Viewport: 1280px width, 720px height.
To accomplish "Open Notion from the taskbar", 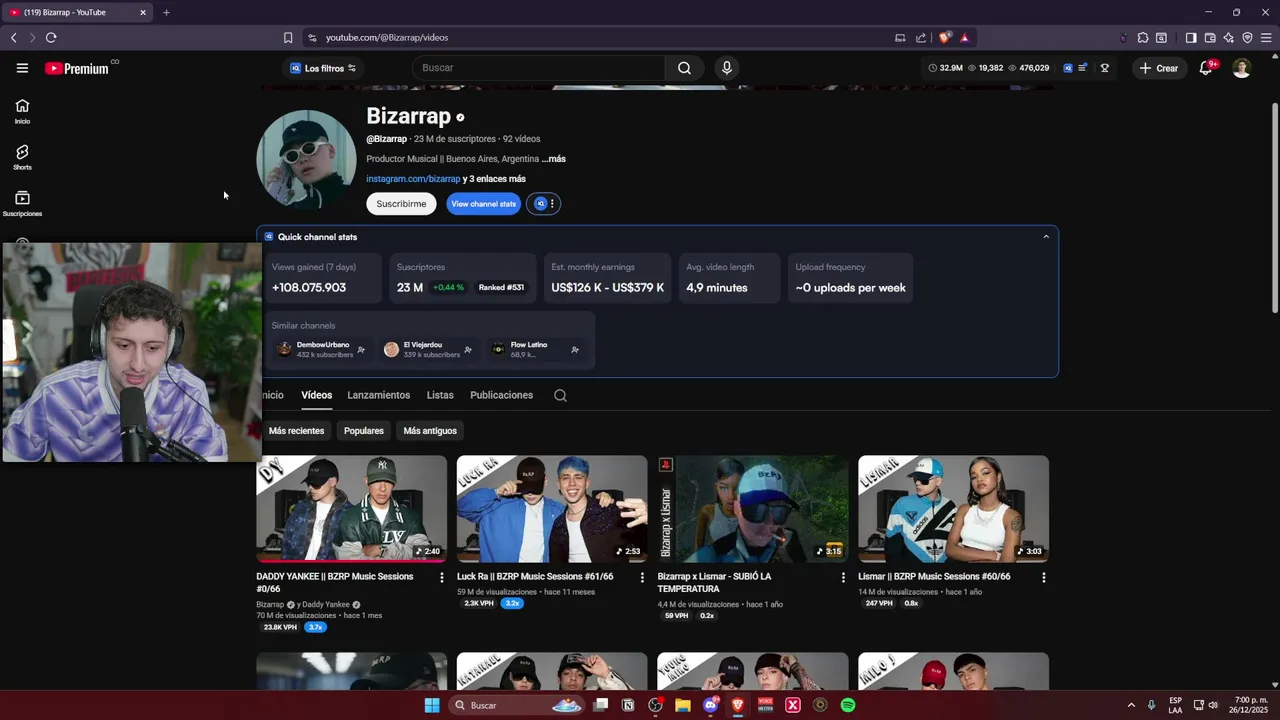I will [x=628, y=705].
